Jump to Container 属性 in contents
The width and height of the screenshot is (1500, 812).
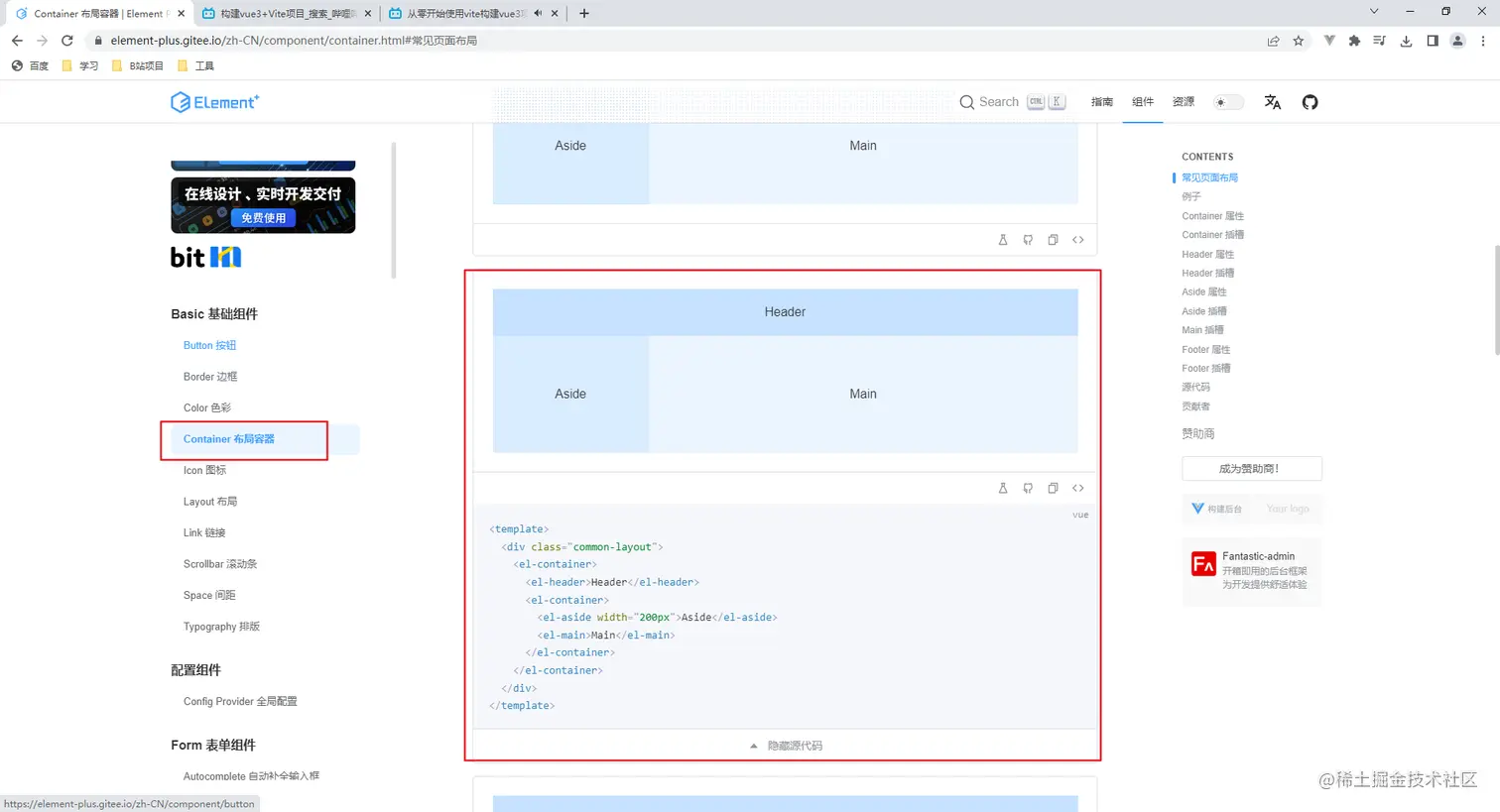1212,216
